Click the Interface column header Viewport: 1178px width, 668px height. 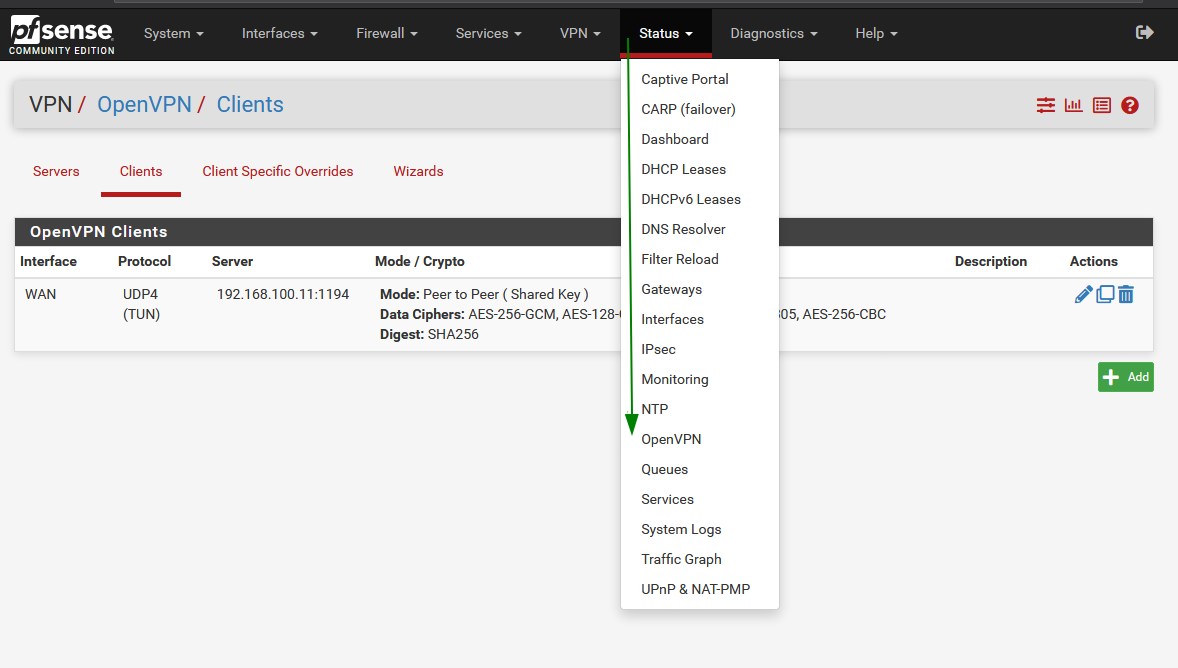click(48, 261)
